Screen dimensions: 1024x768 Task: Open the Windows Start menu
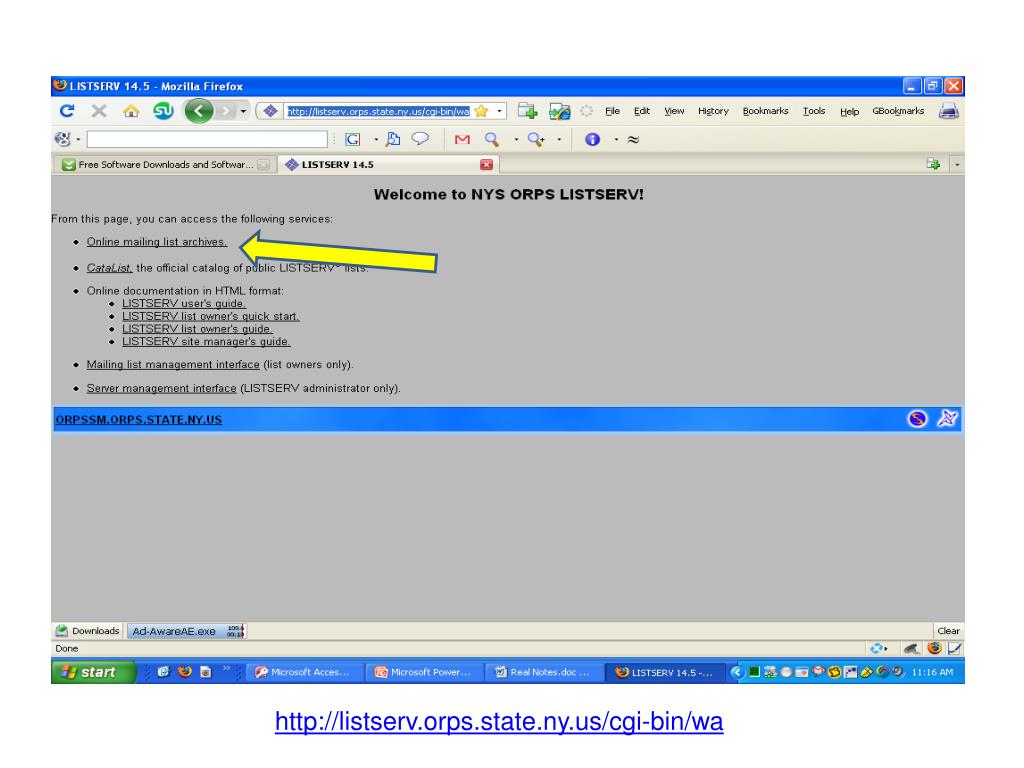pyautogui.click(x=93, y=672)
